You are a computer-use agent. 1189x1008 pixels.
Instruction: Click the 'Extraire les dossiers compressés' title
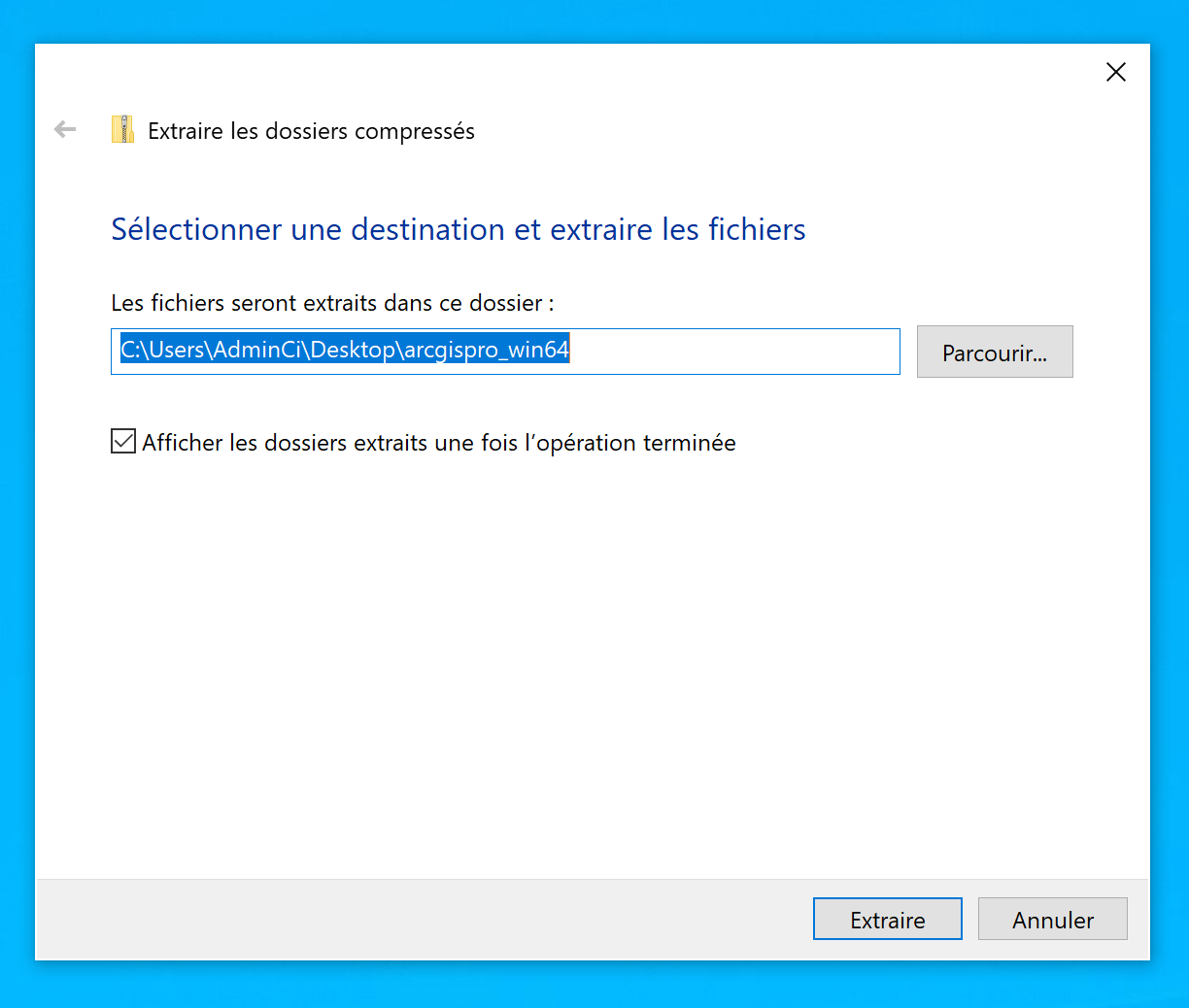(311, 131)
